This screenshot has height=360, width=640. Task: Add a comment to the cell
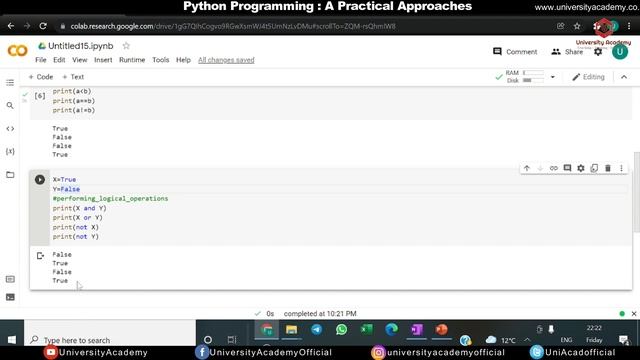[x=567, y=168]
